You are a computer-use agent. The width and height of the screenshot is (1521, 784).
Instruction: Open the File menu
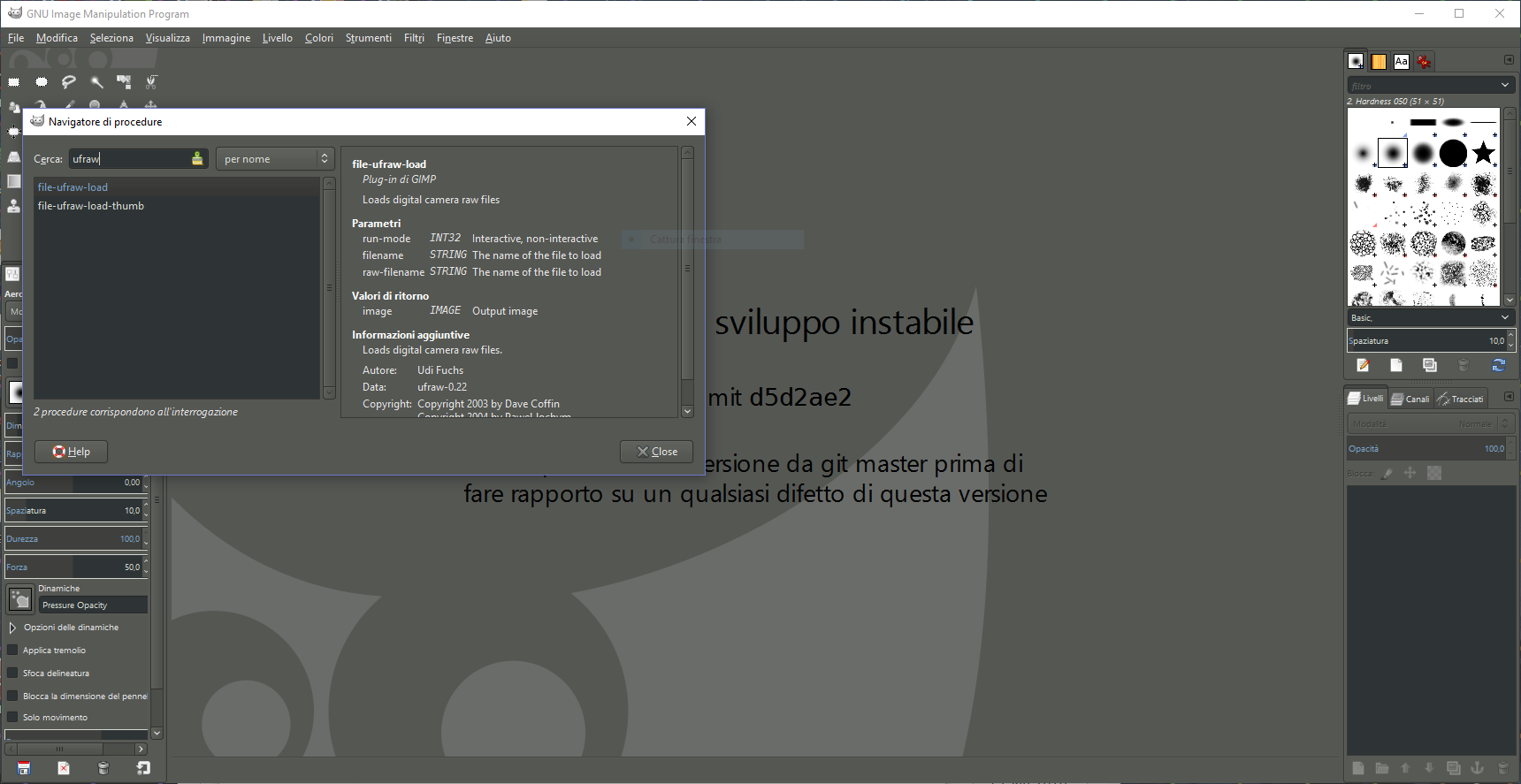pos(16,38)
